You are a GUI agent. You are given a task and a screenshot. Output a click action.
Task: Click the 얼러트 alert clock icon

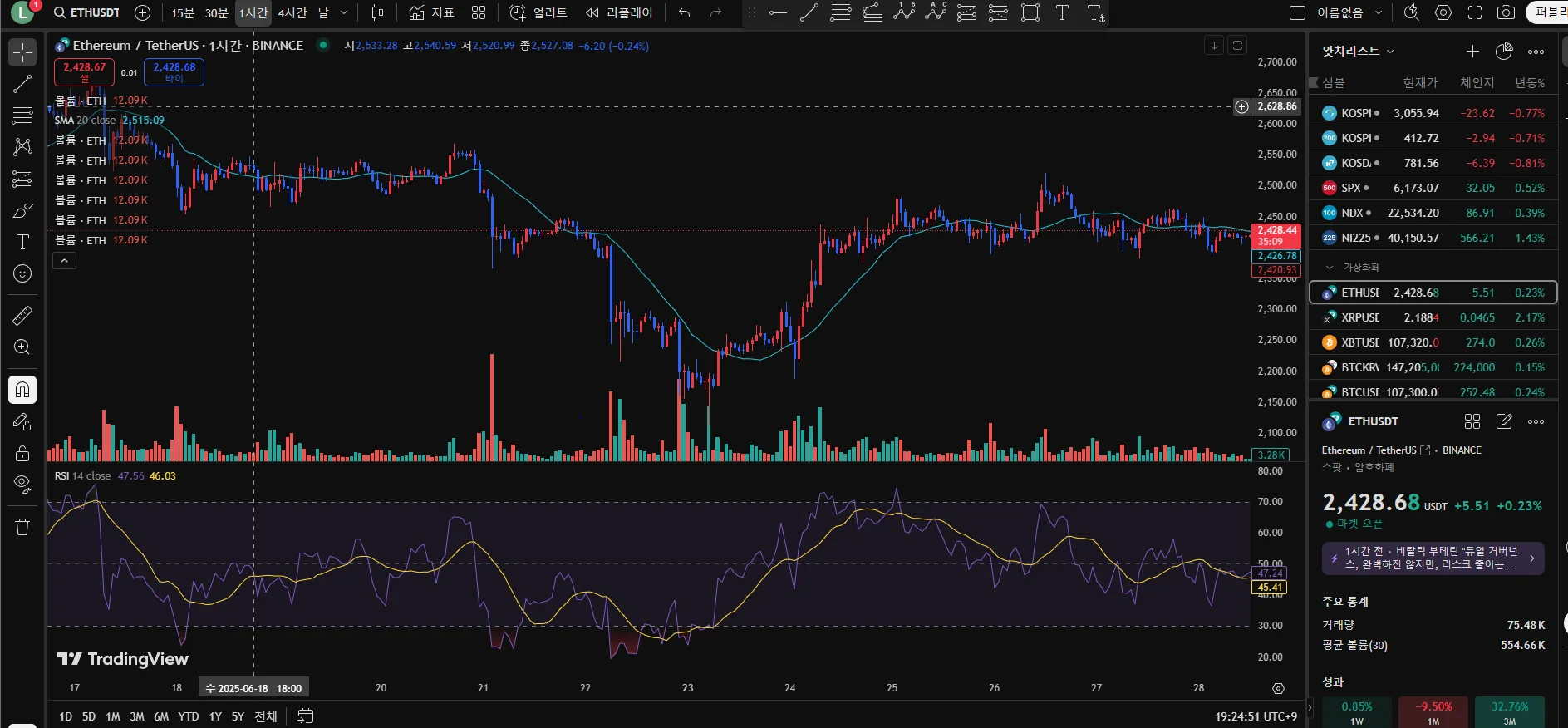tap(518, 12)
